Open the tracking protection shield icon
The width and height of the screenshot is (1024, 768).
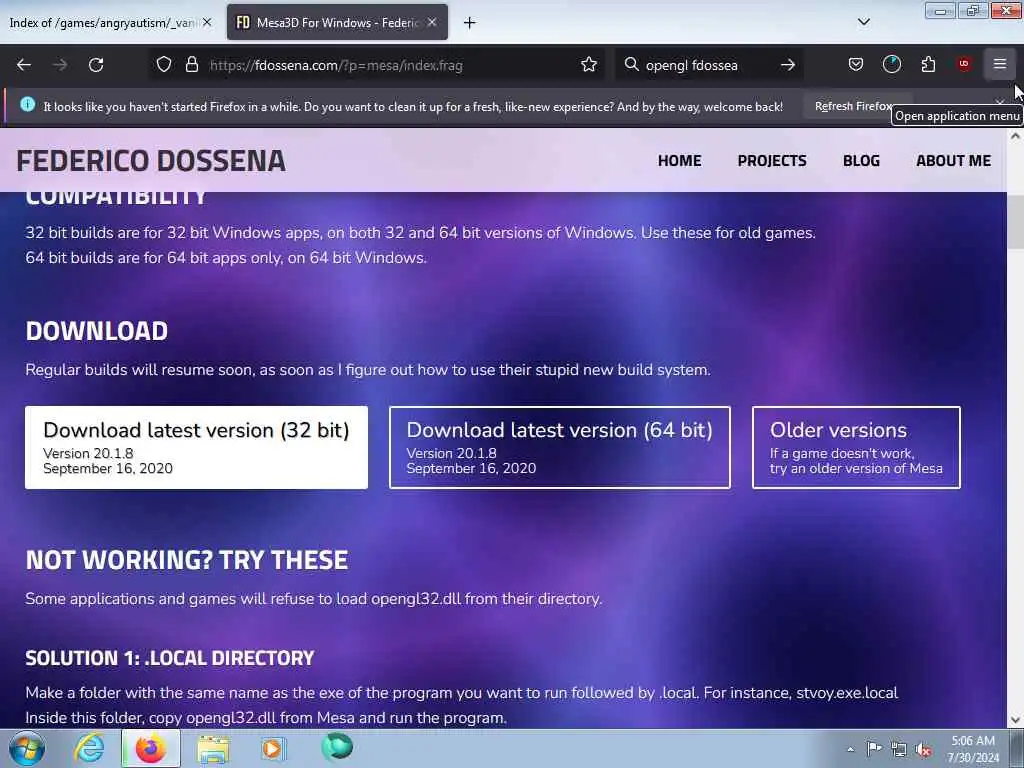point(164,65)
